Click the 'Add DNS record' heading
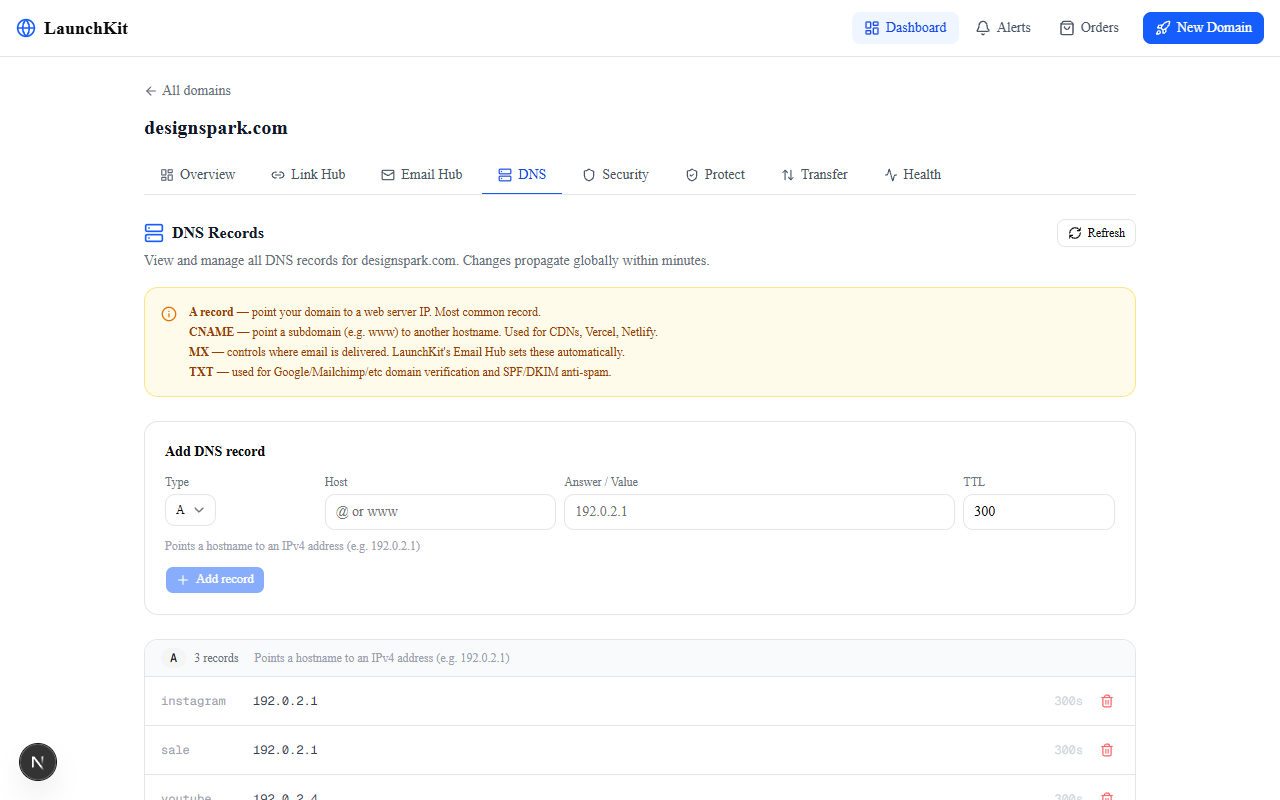The image size is (1280, 800). (x=215, y=451)
